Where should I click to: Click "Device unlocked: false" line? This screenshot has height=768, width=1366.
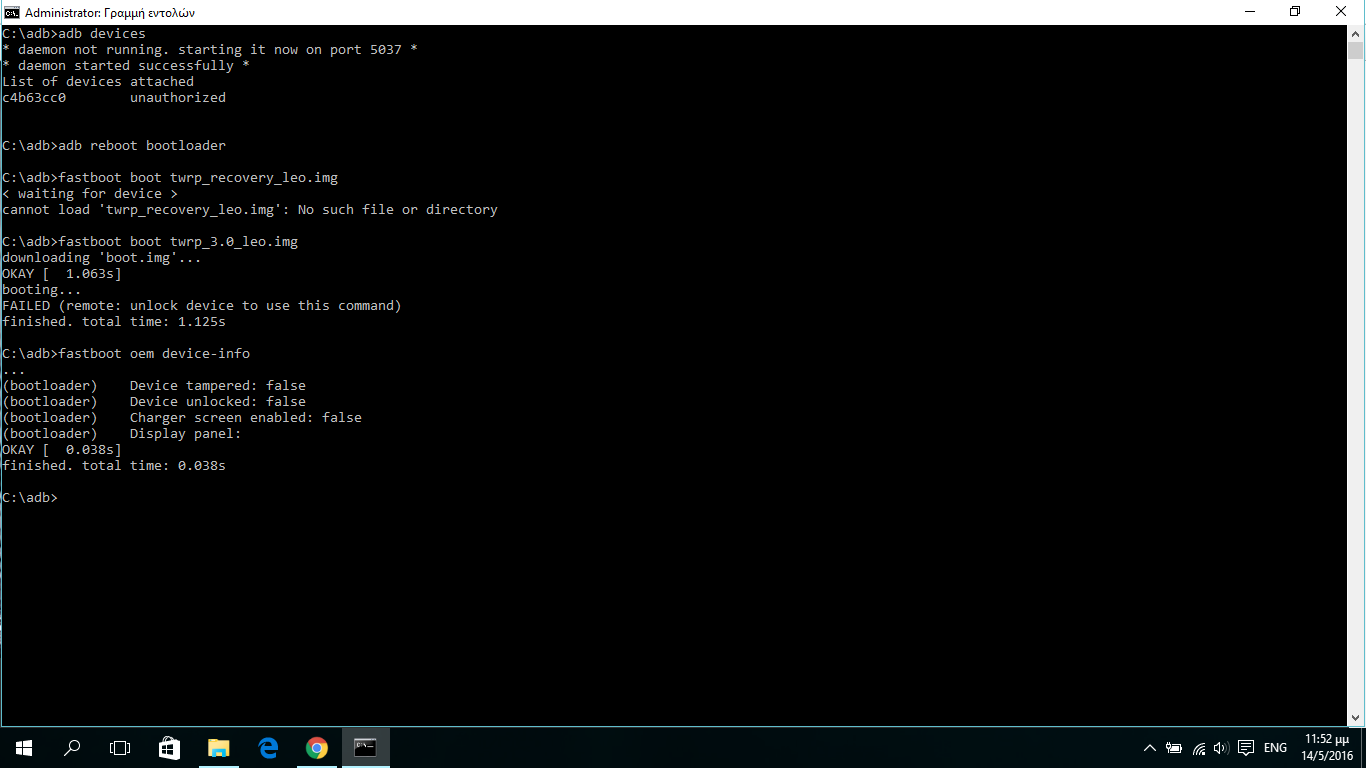click(154, 402)
